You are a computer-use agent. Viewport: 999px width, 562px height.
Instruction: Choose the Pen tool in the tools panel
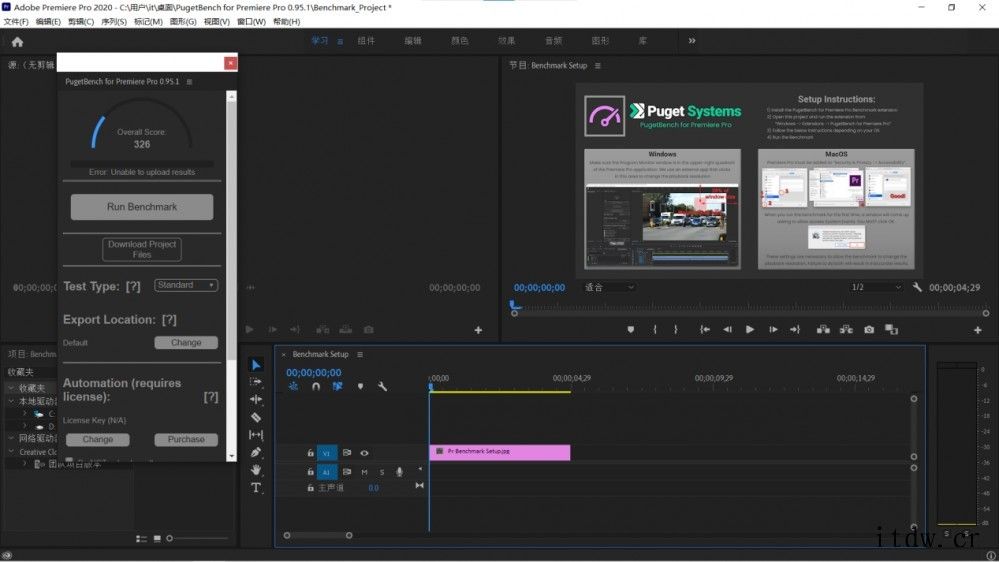tap(256, 452)
